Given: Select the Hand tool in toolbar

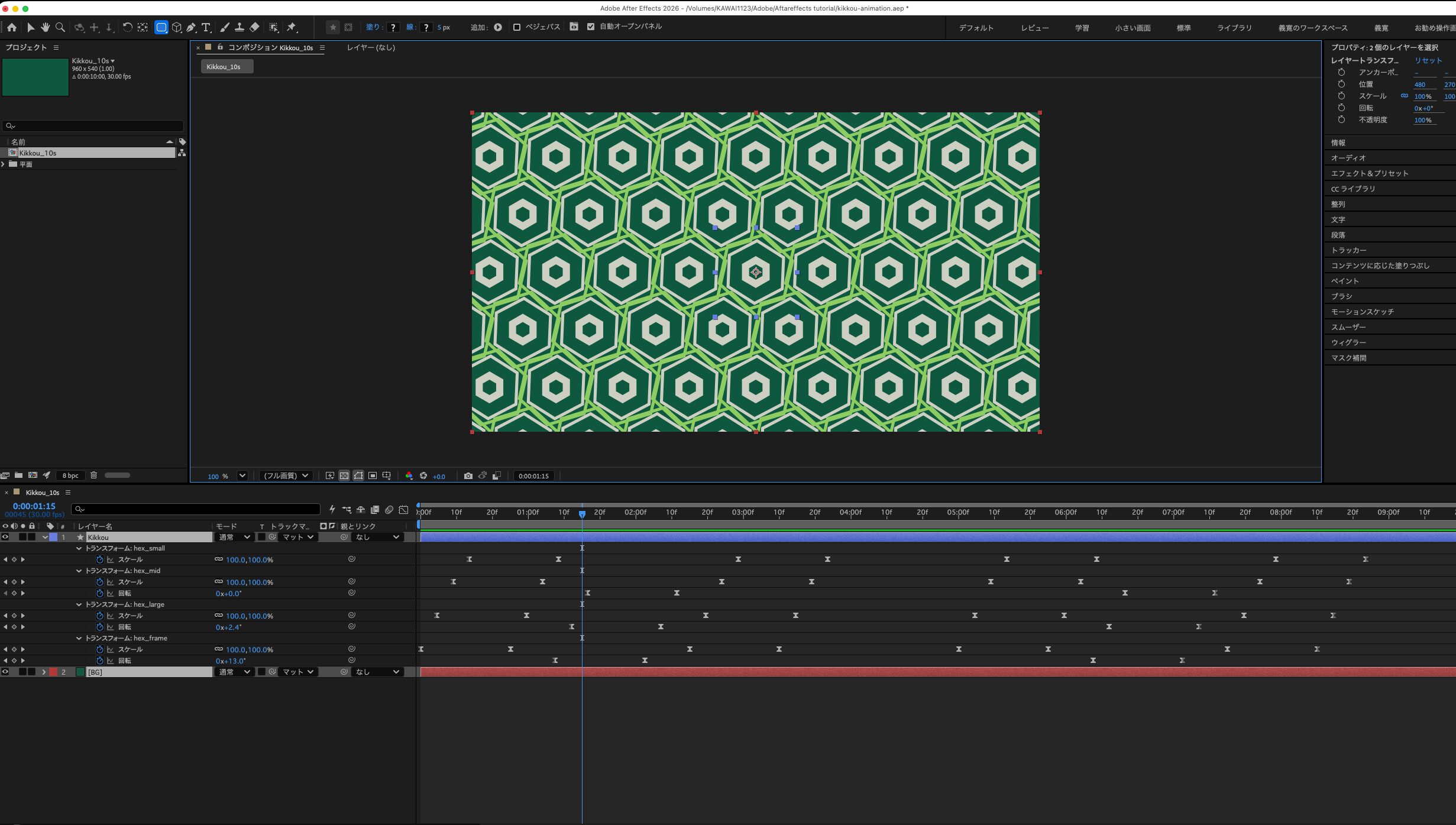Looking at the screenshot, I should coord(45,27).
